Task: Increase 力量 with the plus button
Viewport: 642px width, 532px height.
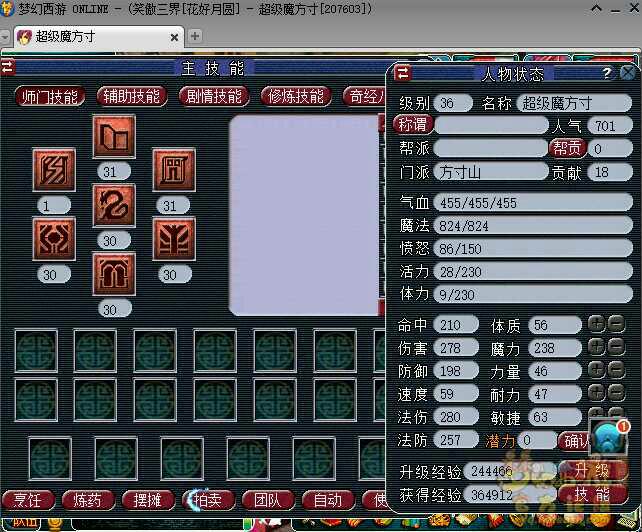Action: (x=597, y=370)
